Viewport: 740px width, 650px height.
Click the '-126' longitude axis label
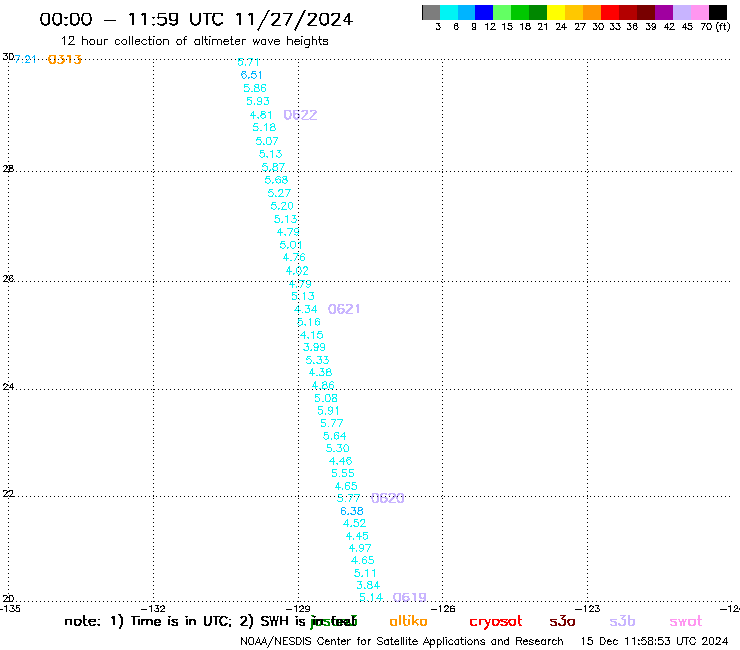(444, 608)
